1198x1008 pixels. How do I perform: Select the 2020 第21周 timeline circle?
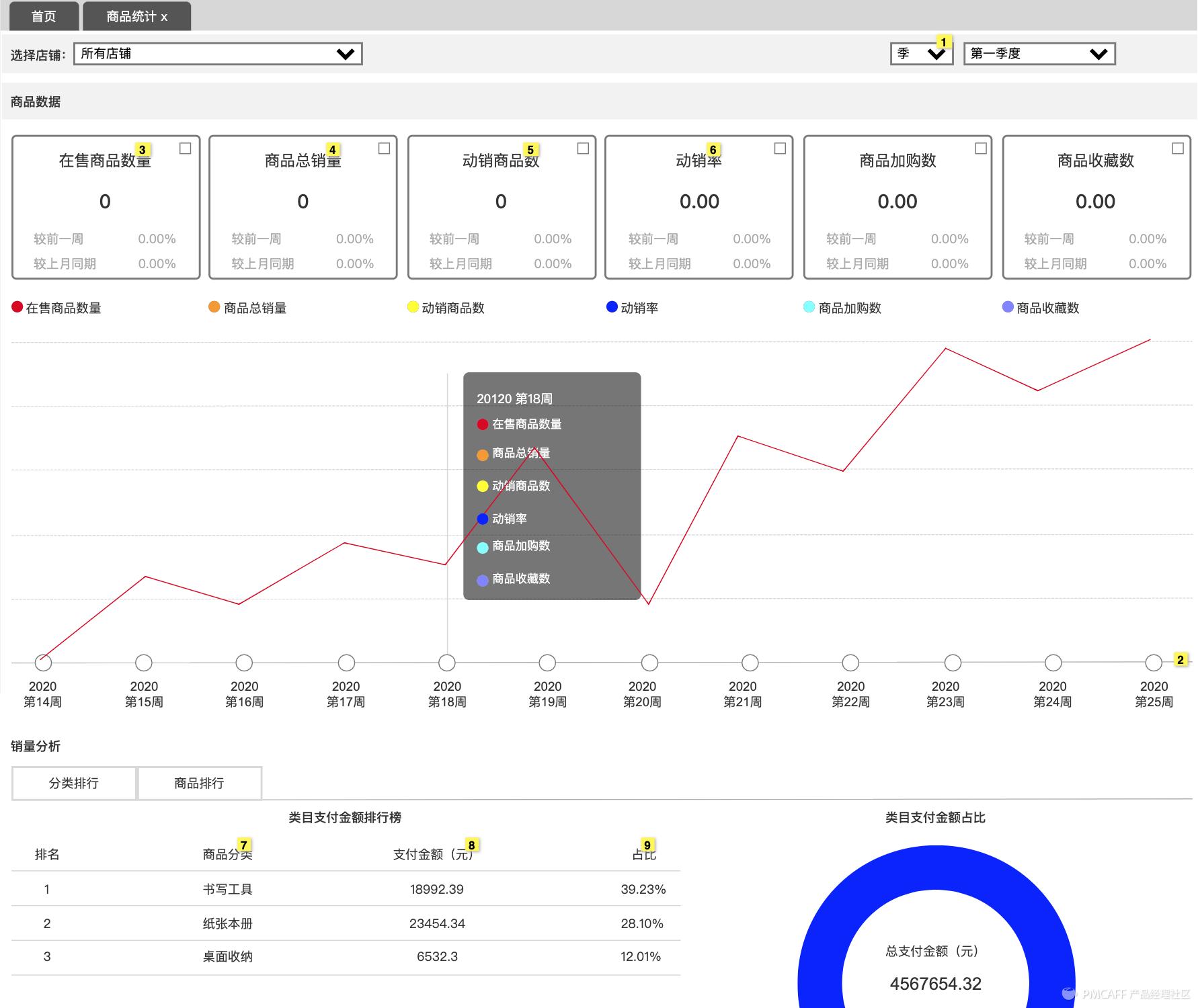(750, 663)
